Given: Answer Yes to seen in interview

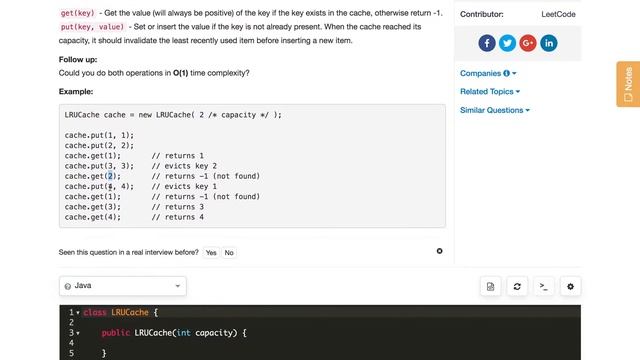Looking at the screenshot, I should coord(211,253).
